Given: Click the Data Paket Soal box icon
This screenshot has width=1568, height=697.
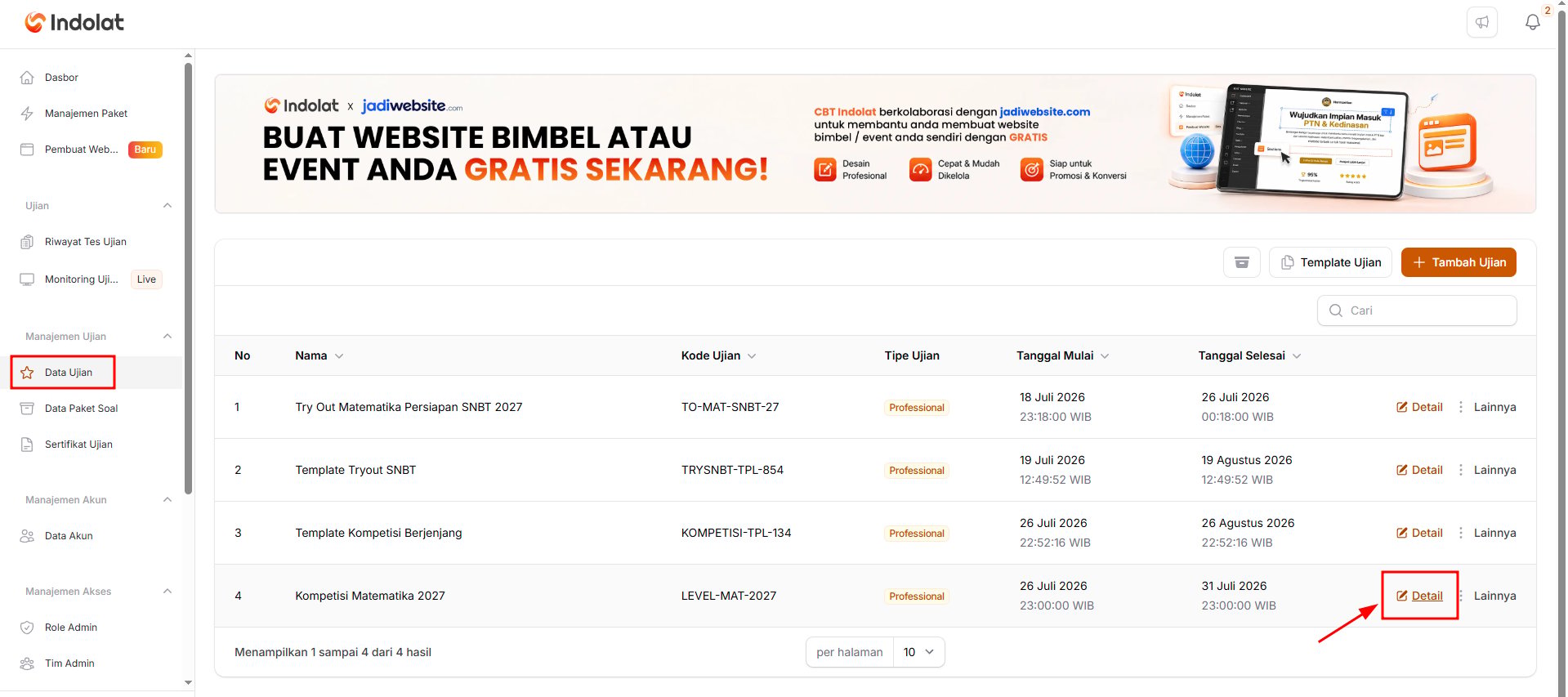Looking at the screenshot, I should (27, 409).
